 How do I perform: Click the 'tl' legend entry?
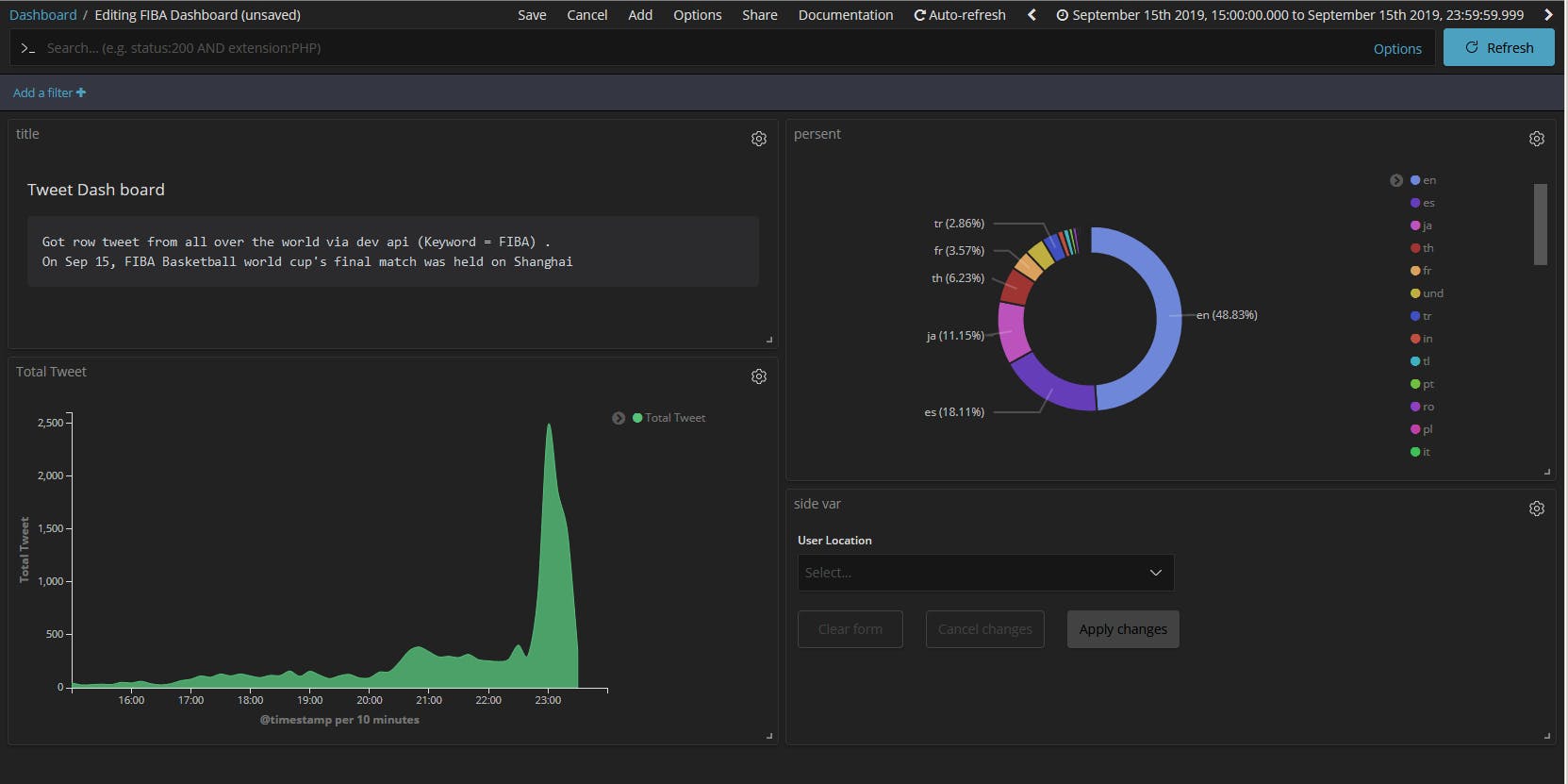click(x=1421, y=361)
